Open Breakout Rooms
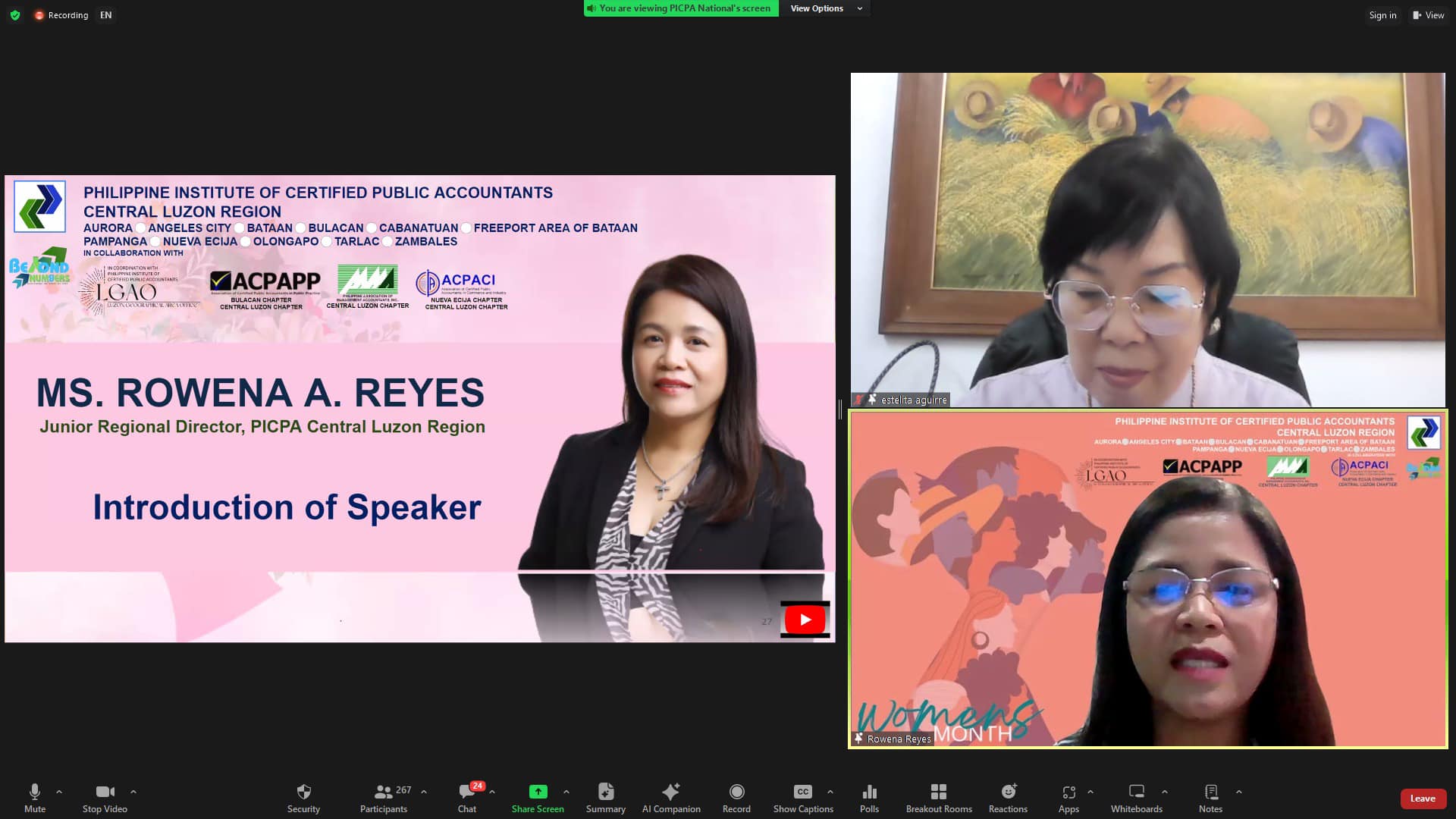The image size is (1456, 819). pyautogui.click(x=939, y=798)
